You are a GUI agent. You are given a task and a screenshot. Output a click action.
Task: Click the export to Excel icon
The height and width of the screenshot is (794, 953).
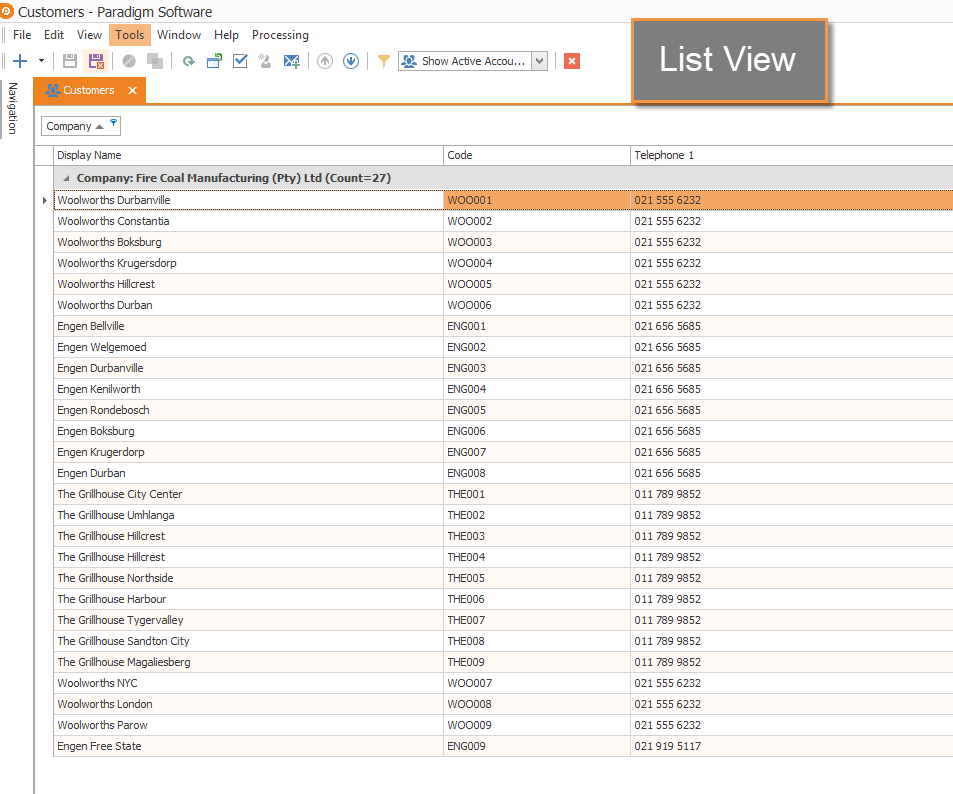(x=291, y=60)
